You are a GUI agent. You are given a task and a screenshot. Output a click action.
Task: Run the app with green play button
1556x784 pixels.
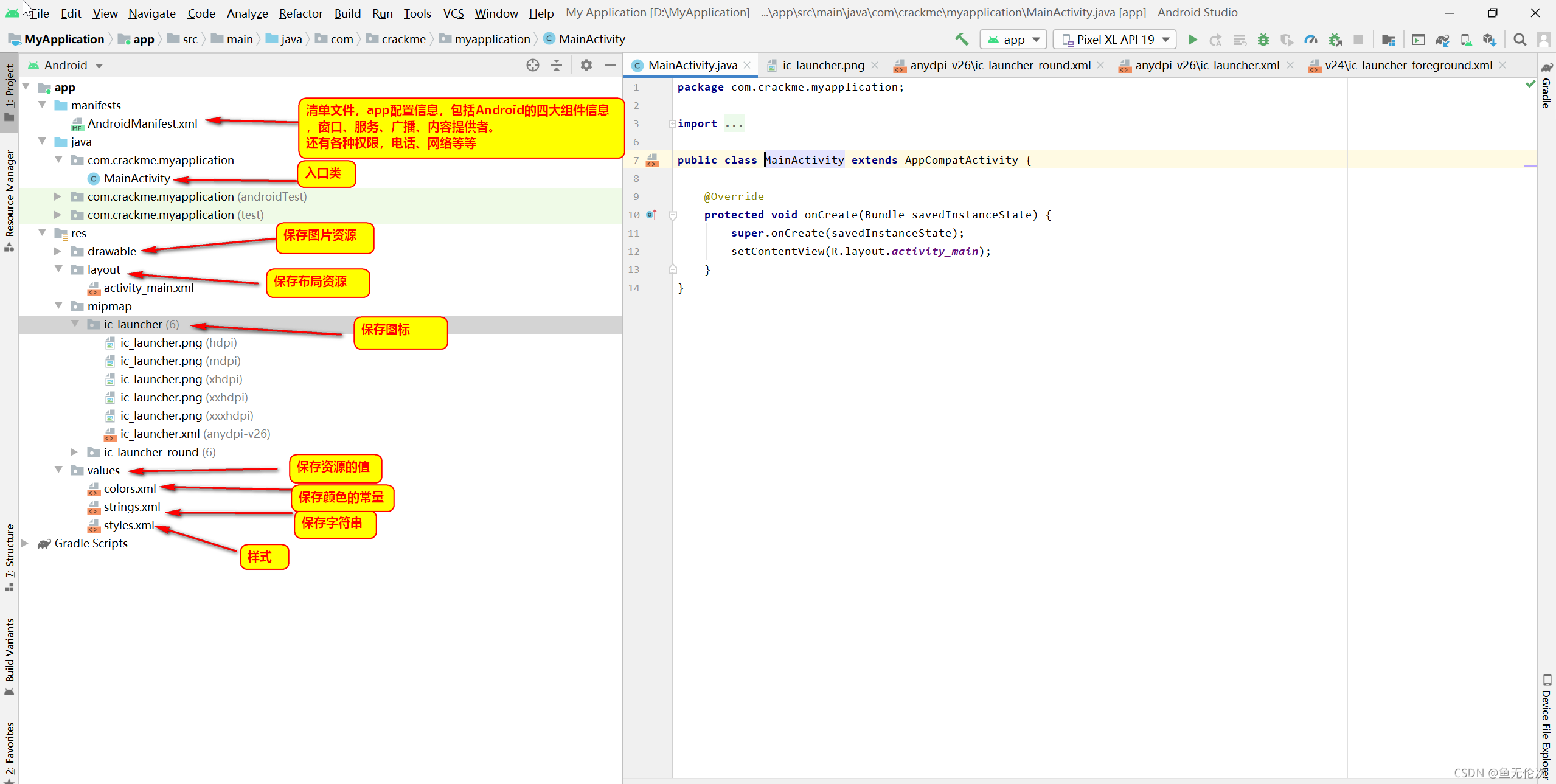(1192, 40)
